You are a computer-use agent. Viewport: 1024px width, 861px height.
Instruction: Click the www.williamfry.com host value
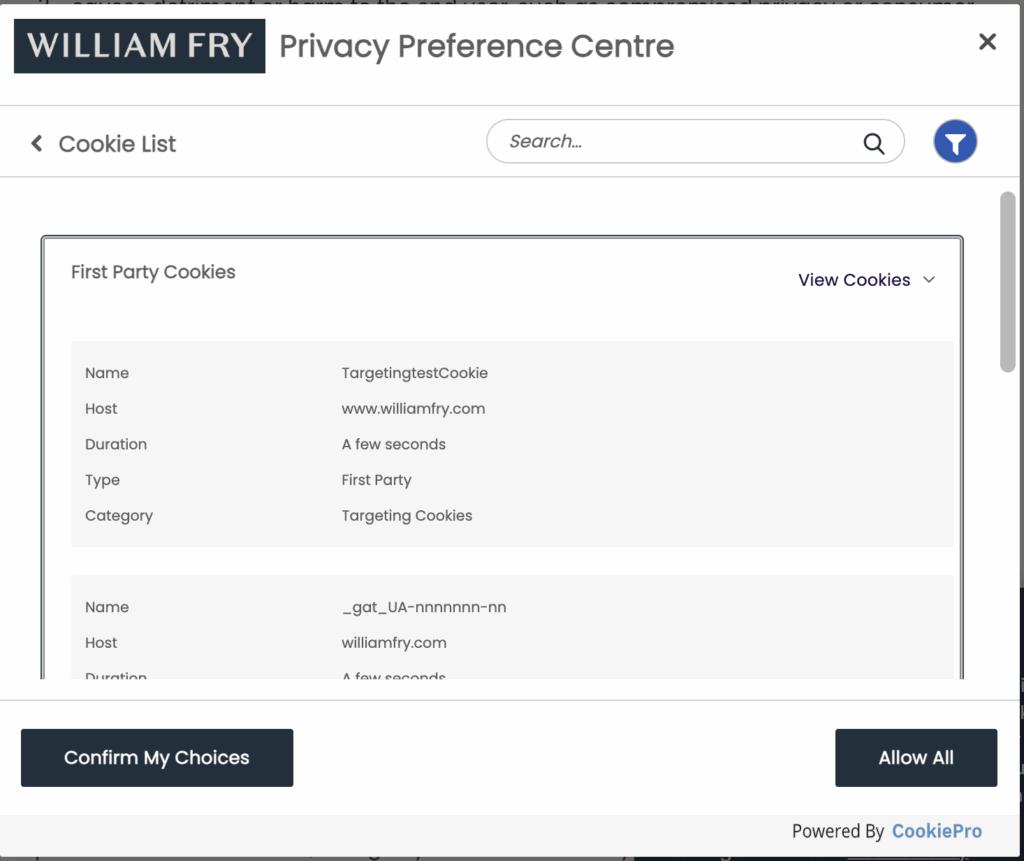click(413, 409)
